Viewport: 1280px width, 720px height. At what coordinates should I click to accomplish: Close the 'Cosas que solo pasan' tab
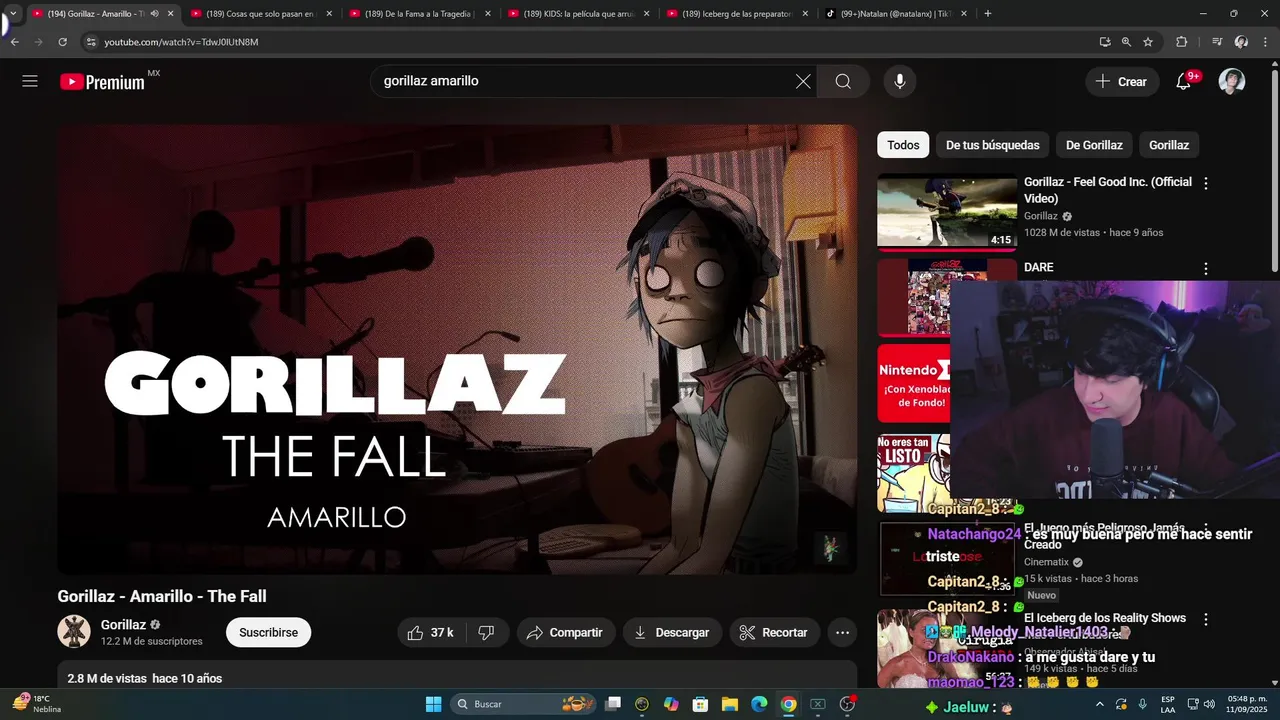329,14
